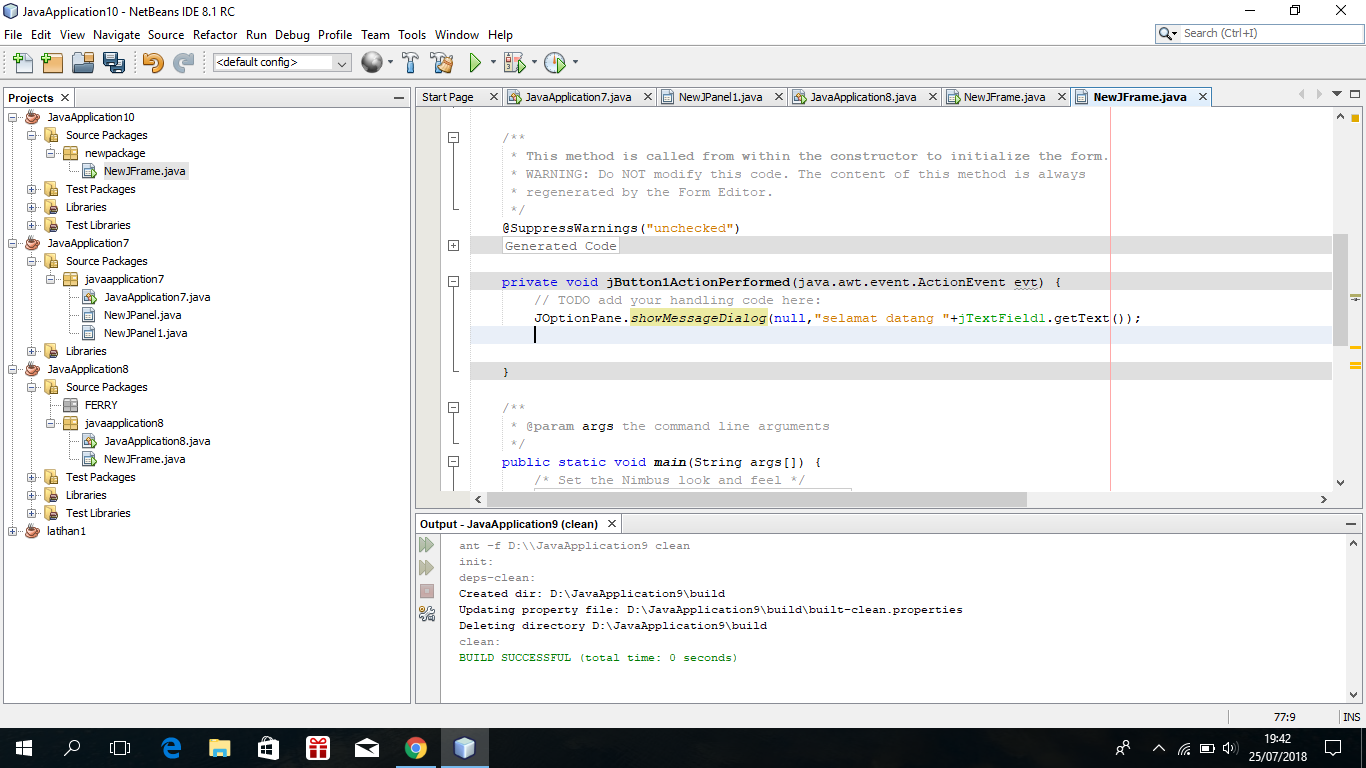Click the green Run Project icon
The image size is (1366, 768).
[476, 63]
